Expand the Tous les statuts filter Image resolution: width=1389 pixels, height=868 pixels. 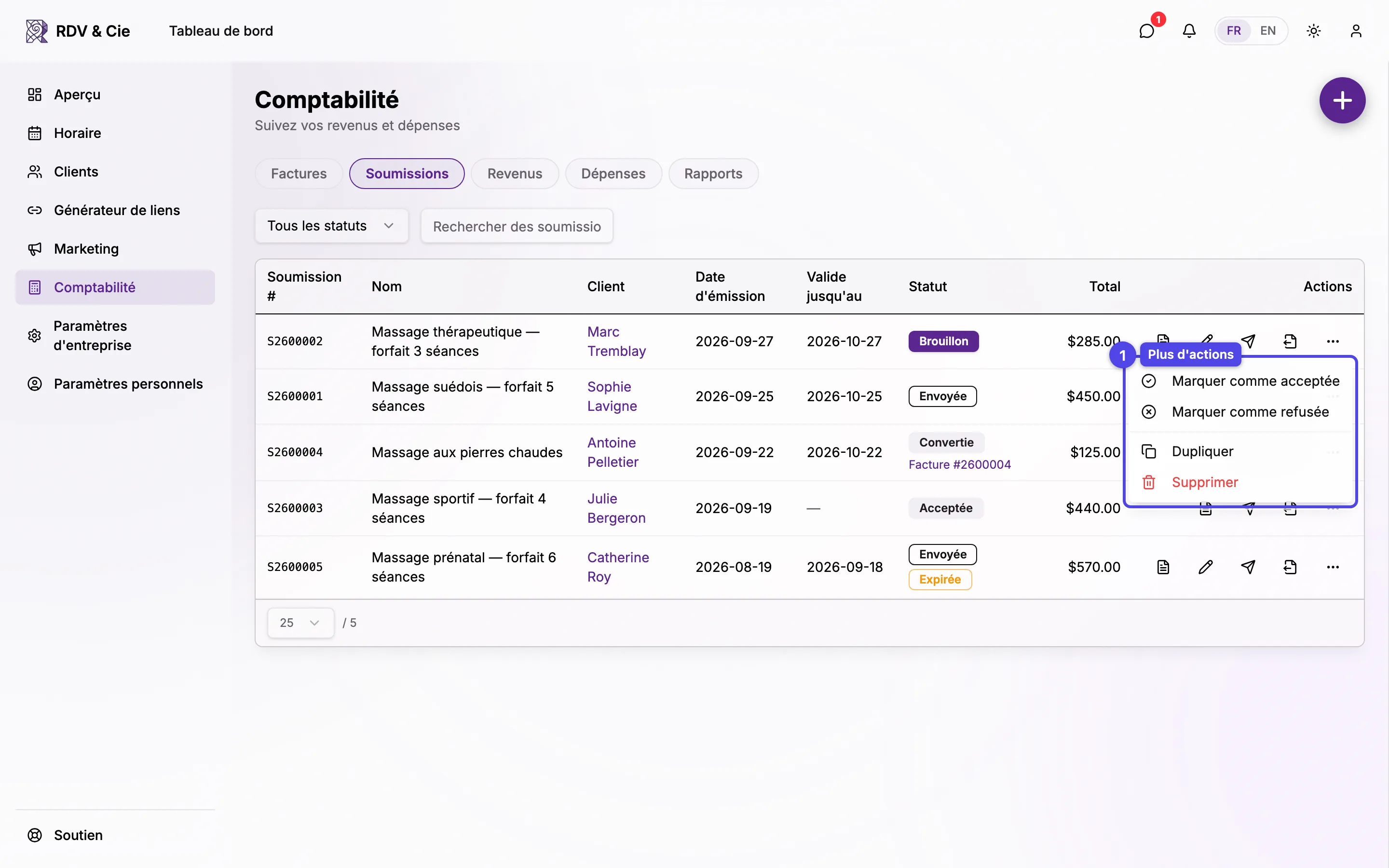332,226
